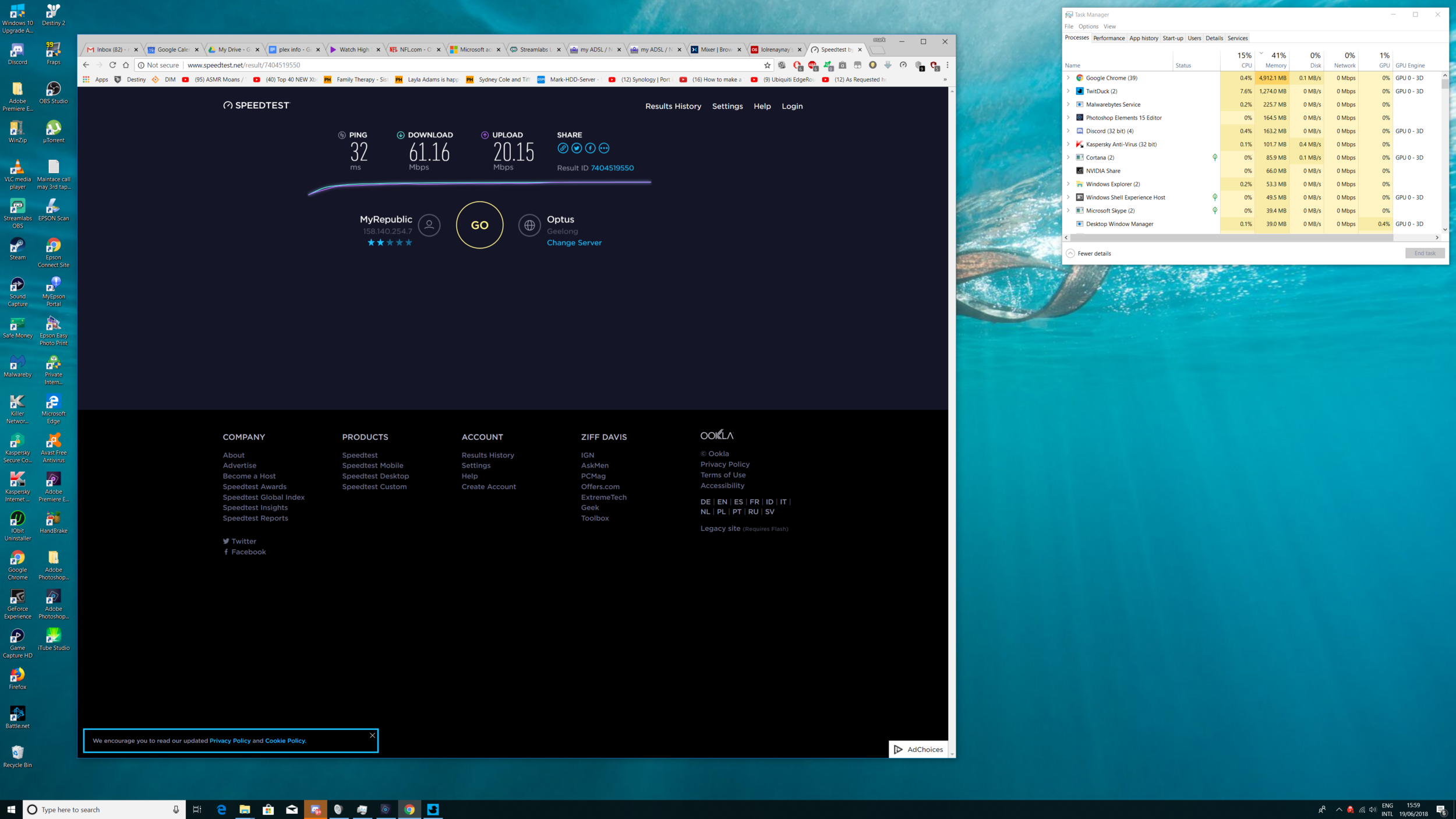This screenshot has width=1456, height=819.
Task: Copy the result share link icon
Action: [563, 148]
